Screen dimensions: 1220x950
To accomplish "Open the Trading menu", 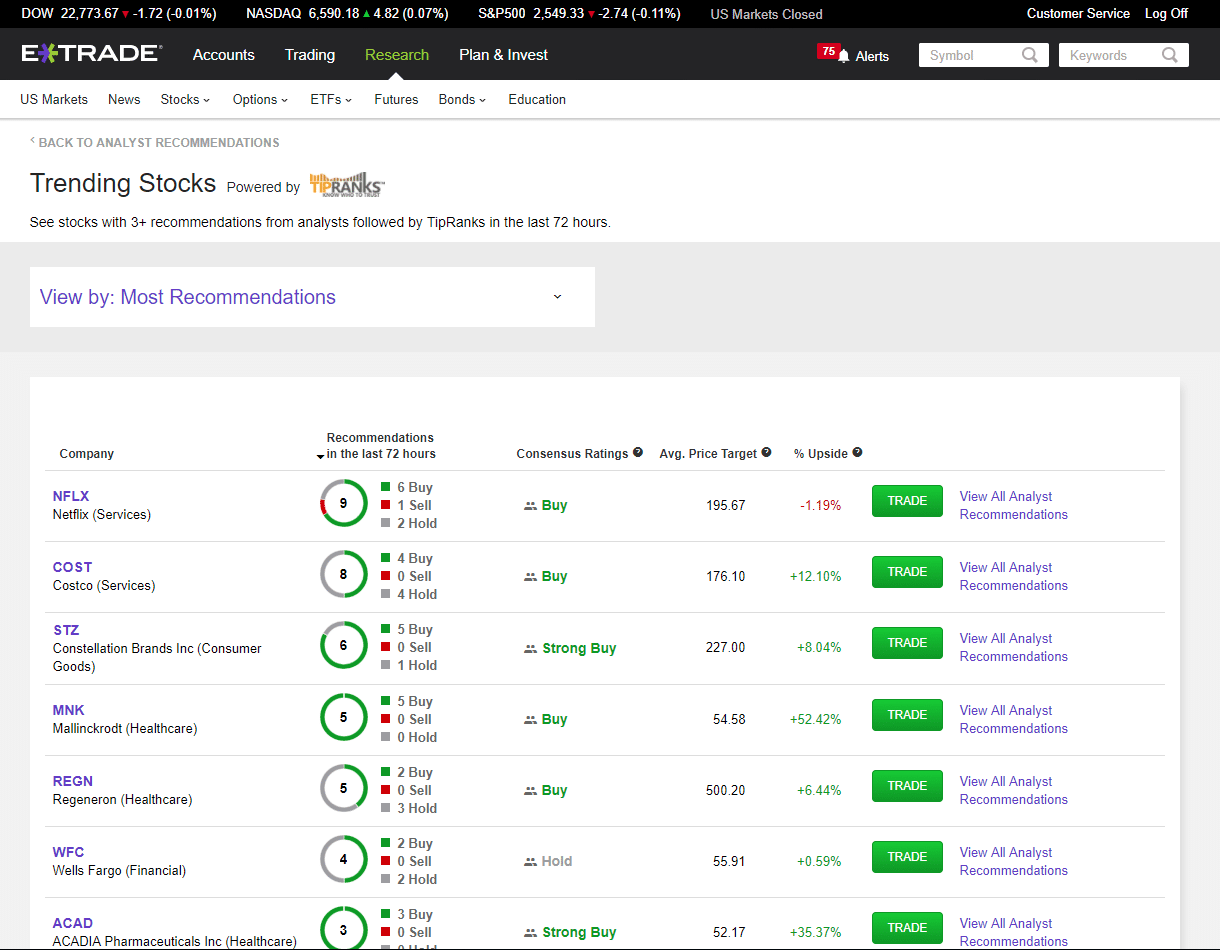I will pyautogui.click(x=309, y=55).
